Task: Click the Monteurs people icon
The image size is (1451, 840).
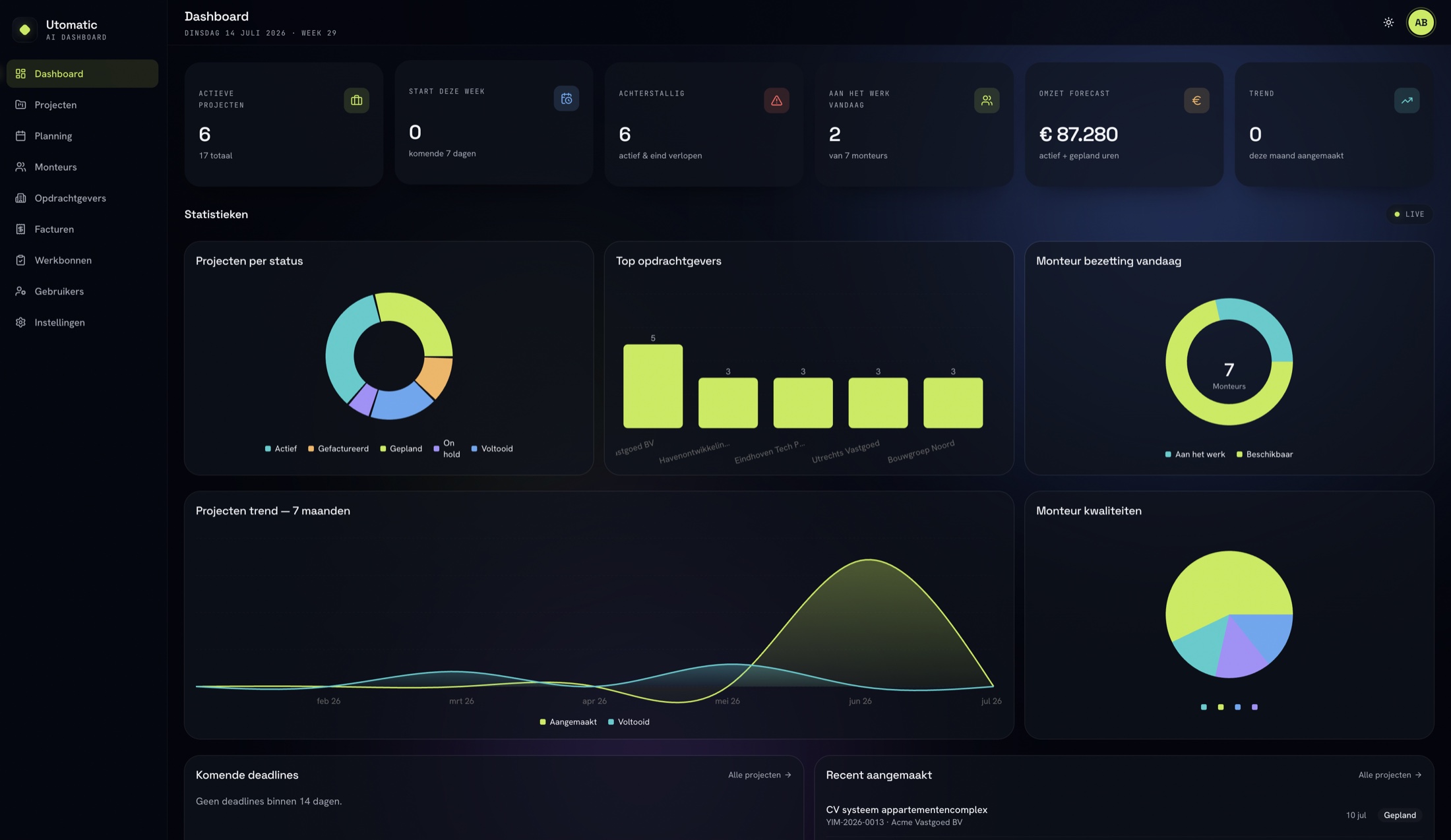Action: click(x=20, y=167)
